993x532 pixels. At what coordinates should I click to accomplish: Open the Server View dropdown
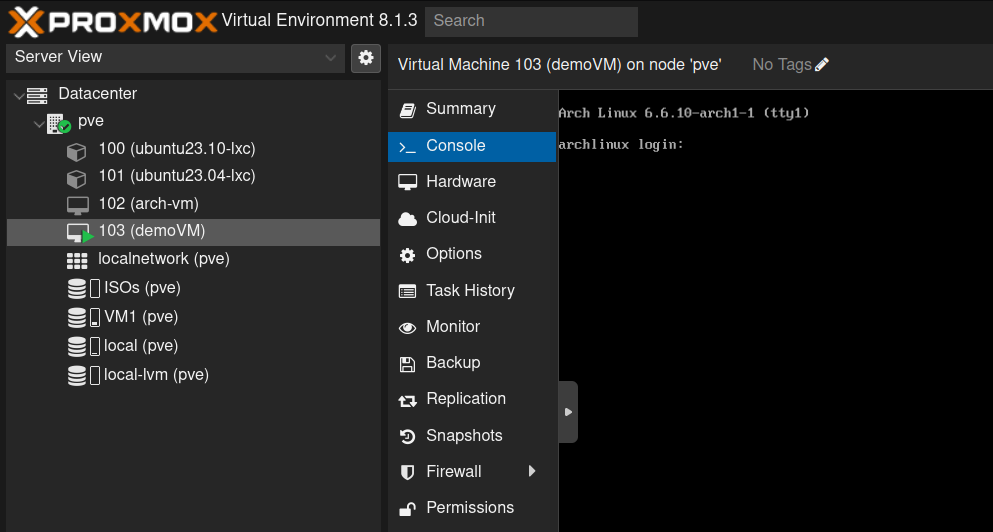(175, 58)
